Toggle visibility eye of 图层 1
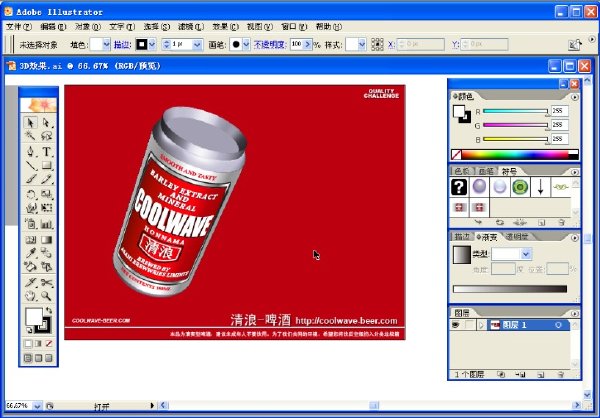This screenshot has height=418, width=600. (456, 325)
